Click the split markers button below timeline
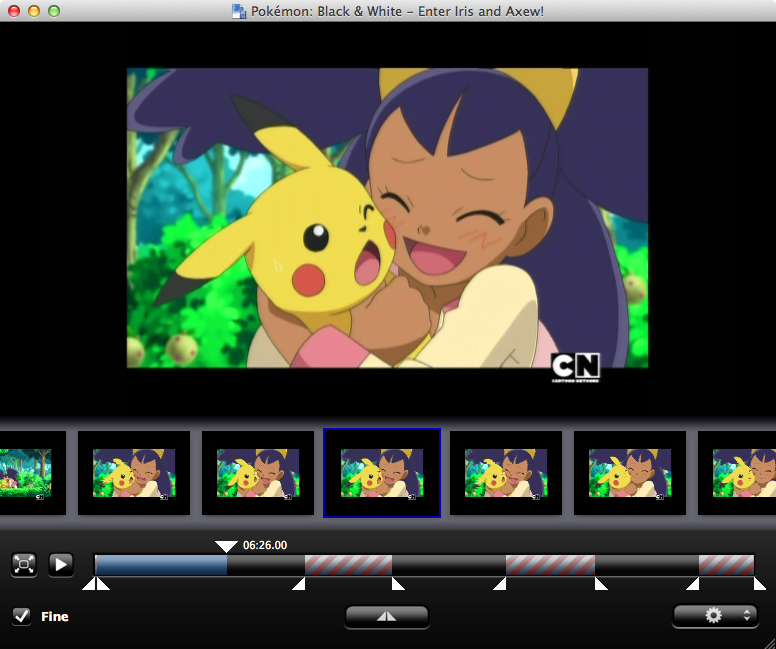This screenshot has width=776, height=649. click(x=387, y=617)
